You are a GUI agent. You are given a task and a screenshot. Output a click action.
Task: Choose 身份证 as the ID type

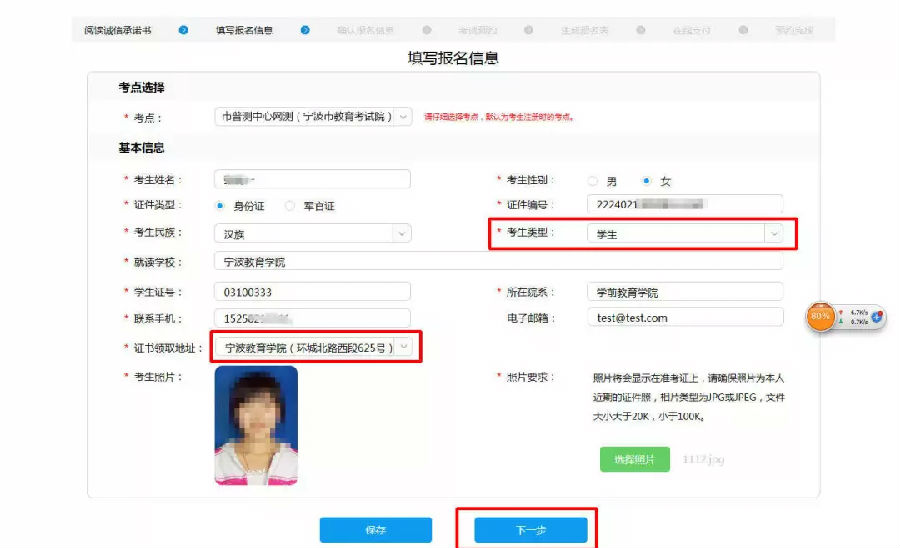[220, 206]
